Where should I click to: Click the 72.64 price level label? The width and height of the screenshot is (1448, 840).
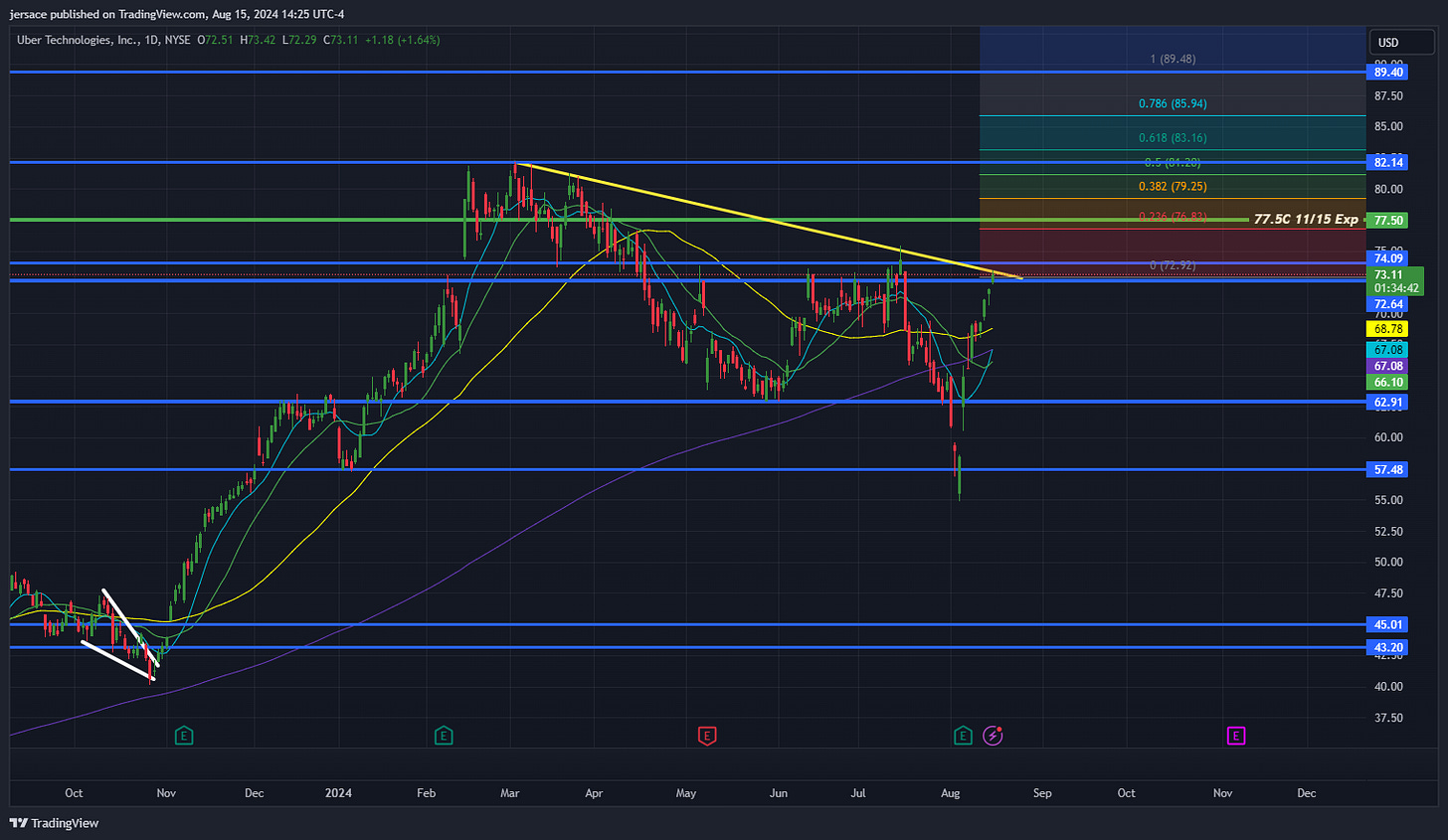coord(1388,304)
